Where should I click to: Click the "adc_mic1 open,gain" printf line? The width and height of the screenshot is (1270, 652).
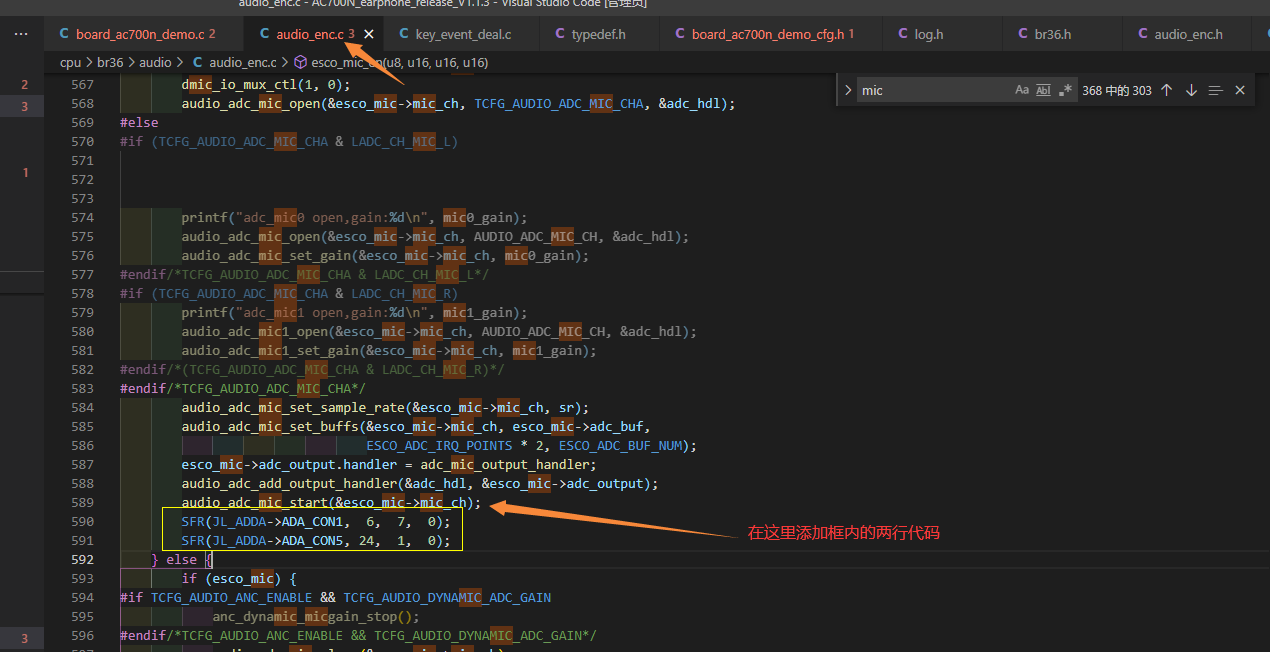(354, 312)
